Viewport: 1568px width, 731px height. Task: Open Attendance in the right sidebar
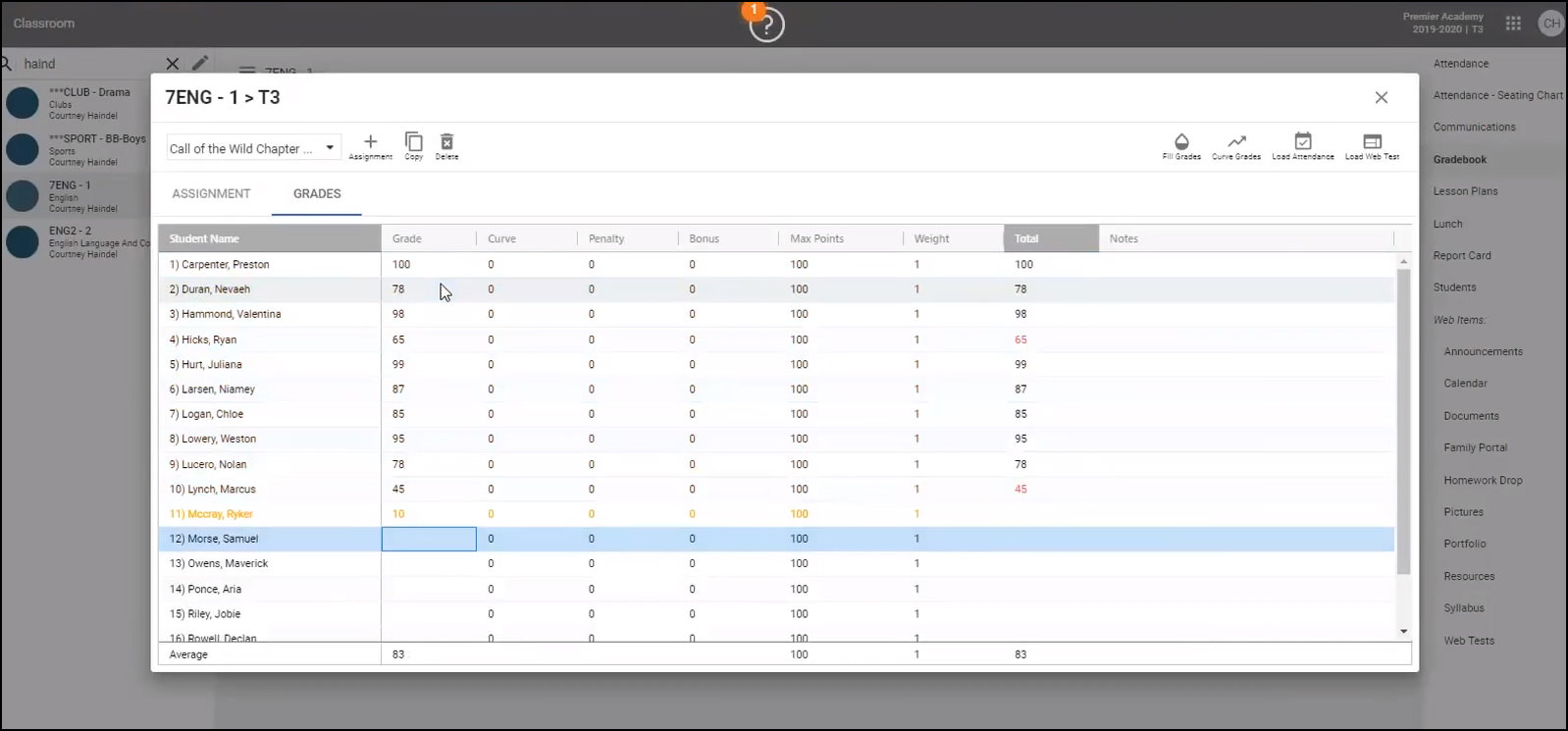click(1461, 64)
